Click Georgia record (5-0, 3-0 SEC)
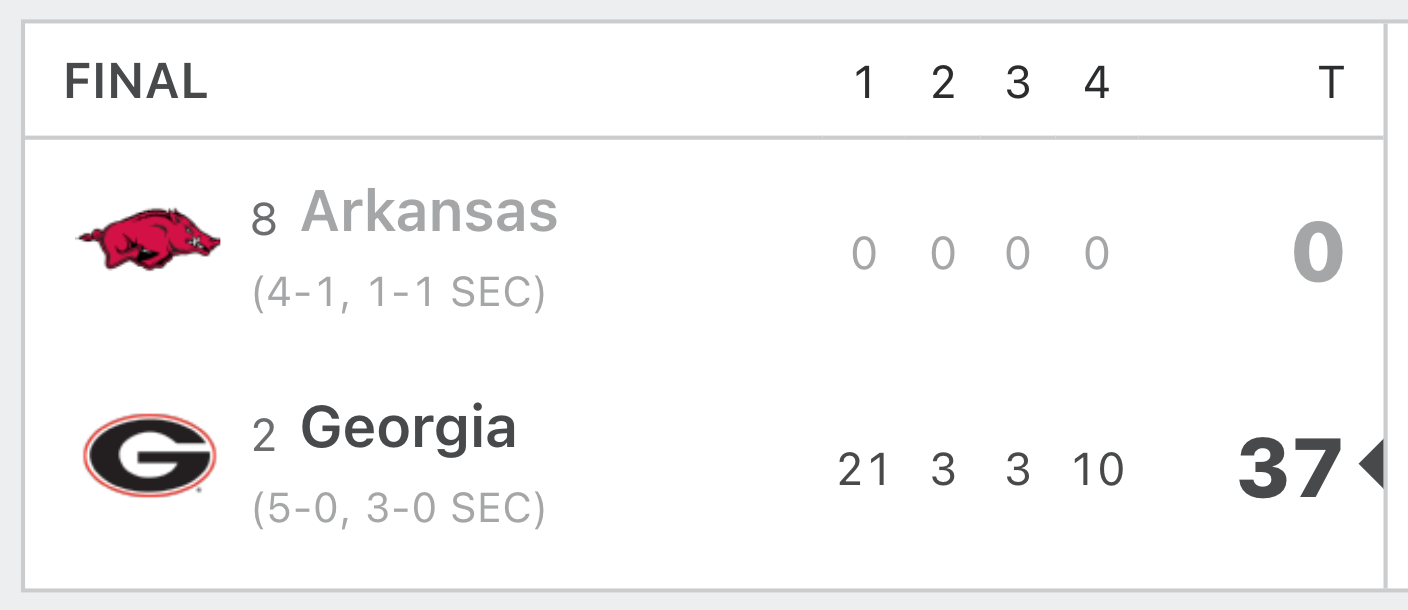 tap(399, 508)
